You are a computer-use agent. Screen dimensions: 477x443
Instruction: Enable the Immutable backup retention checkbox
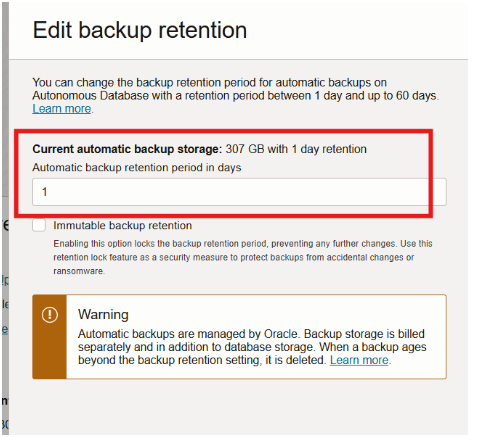click(x=39, y=225)
